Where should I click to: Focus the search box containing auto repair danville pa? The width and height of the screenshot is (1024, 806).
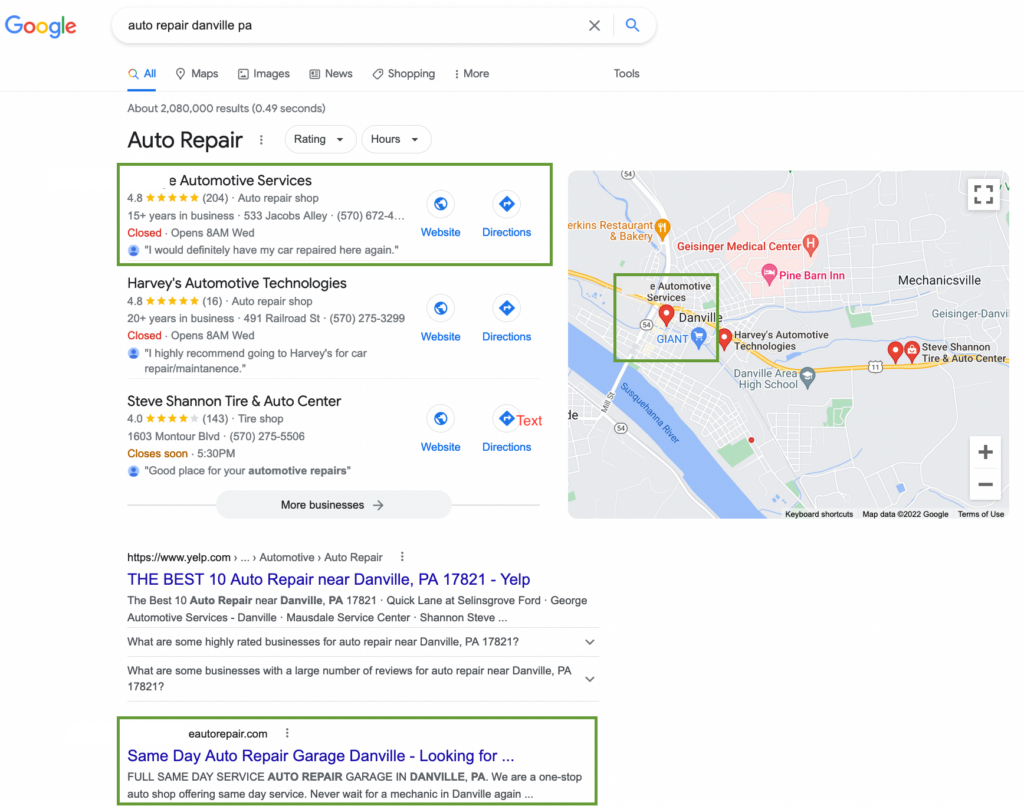tap(353, 25)
